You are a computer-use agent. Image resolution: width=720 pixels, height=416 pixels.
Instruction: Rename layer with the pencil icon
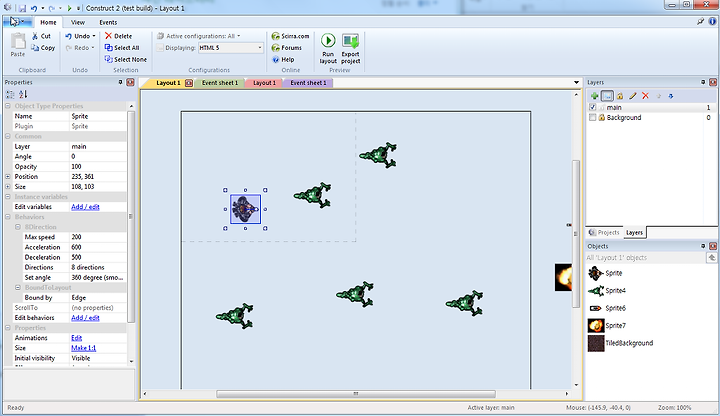[633, 96]
